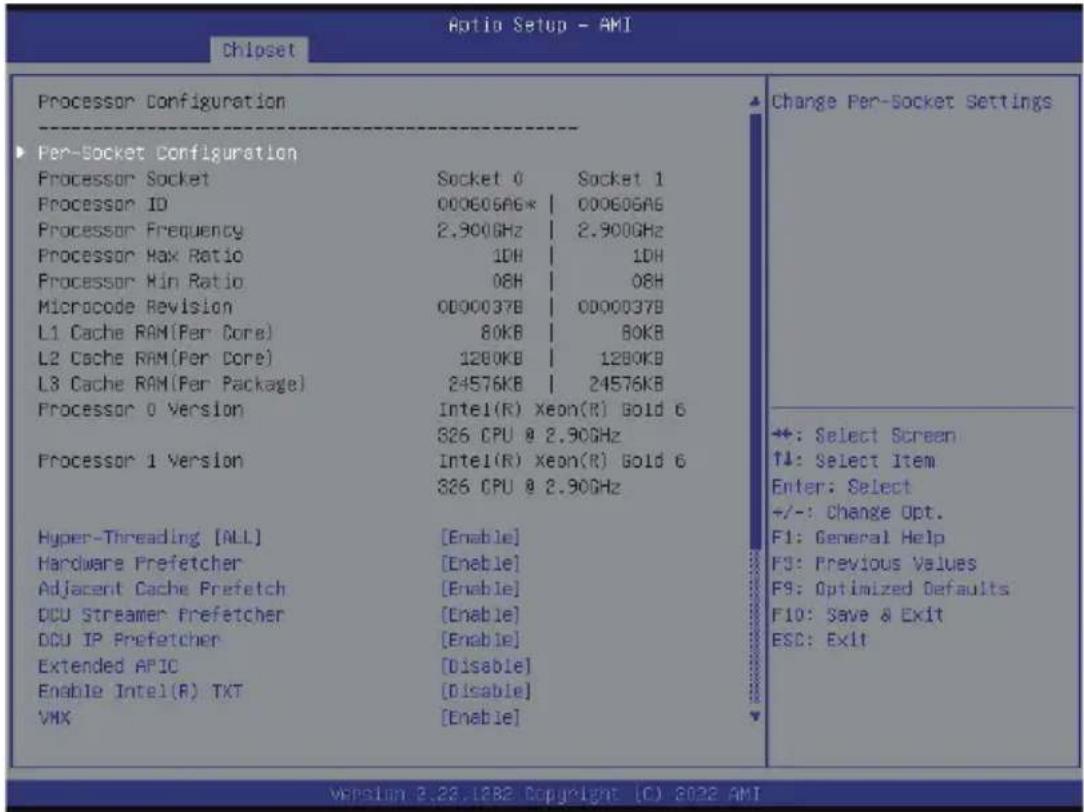Click the Processor Socket row label

124,179
